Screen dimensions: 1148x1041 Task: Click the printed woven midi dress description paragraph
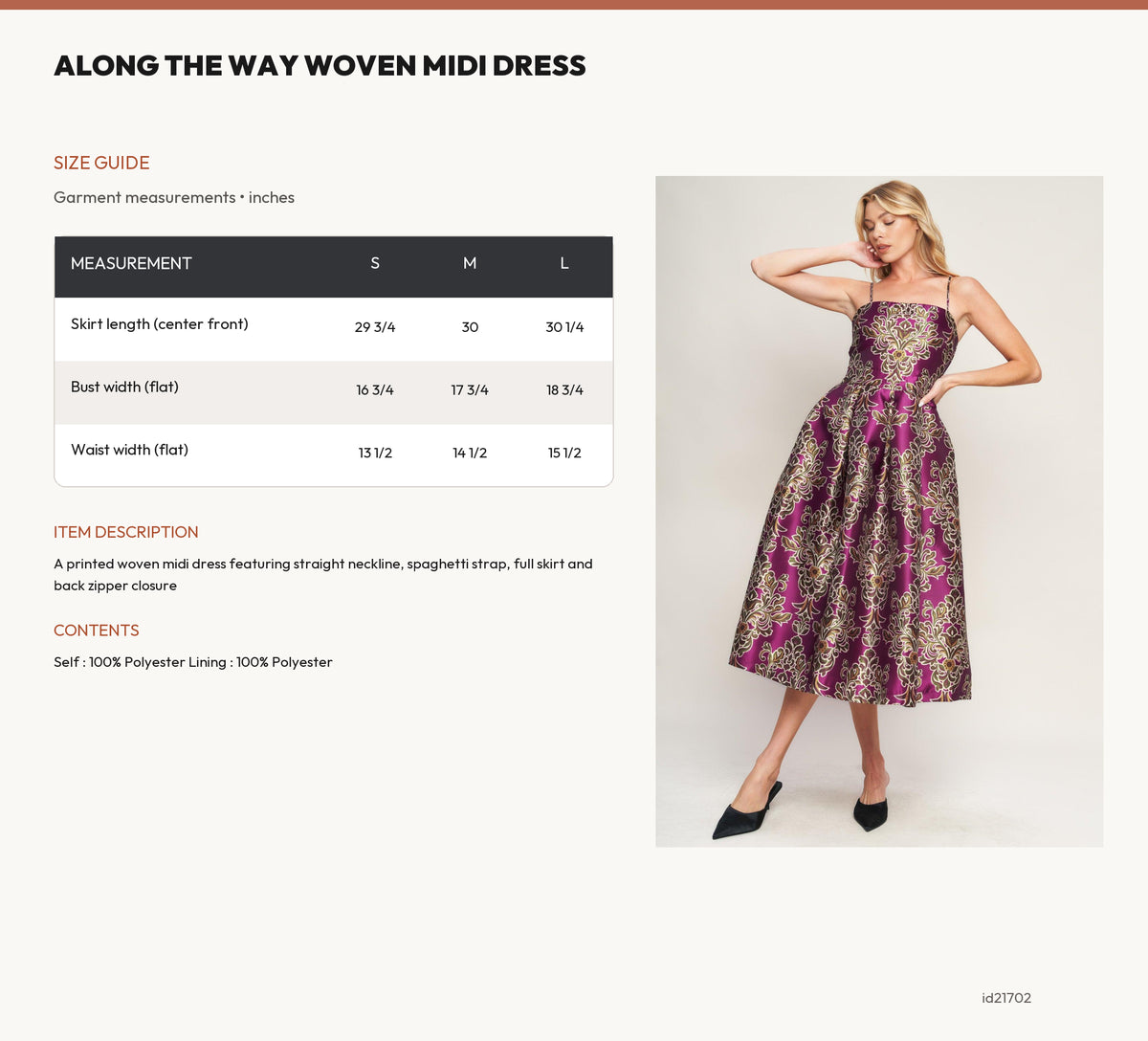coord(323,575)
